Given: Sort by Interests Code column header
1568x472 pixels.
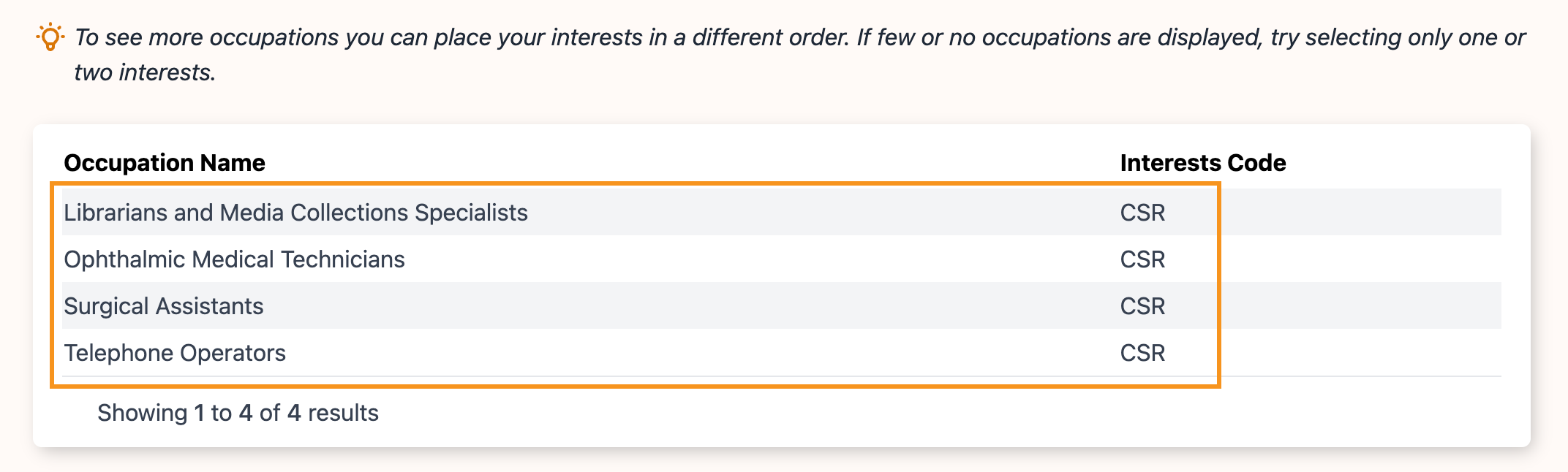Looking at the screenshot, I should coord(1202,162).
